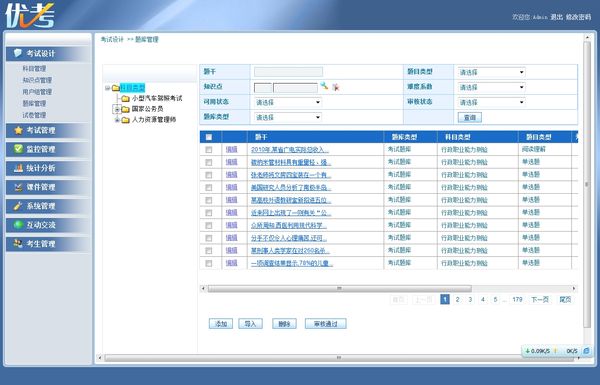Click the table's horizontal scrollbar thumb
This screenshot has width=600, height=385.
click(x=339, y=288)
